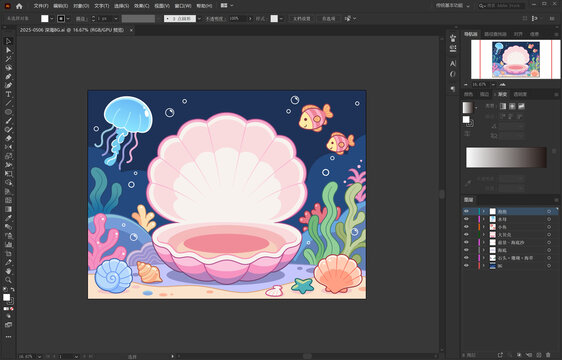Select the Selection (black arrow) tool
The image size is (562, 360).
tap(8, 41)
